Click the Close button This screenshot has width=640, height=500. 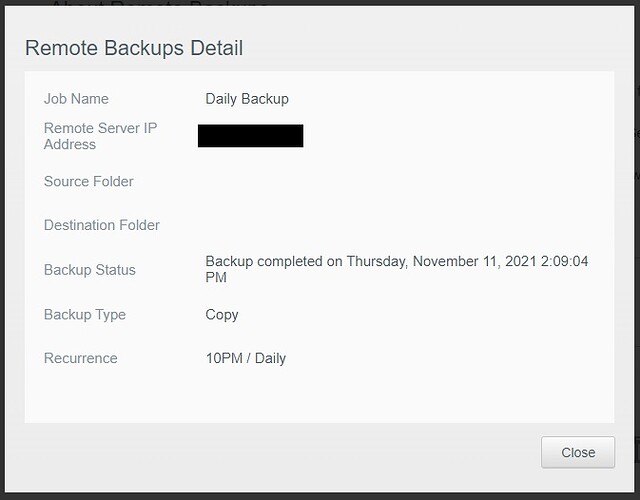(578, 452)
